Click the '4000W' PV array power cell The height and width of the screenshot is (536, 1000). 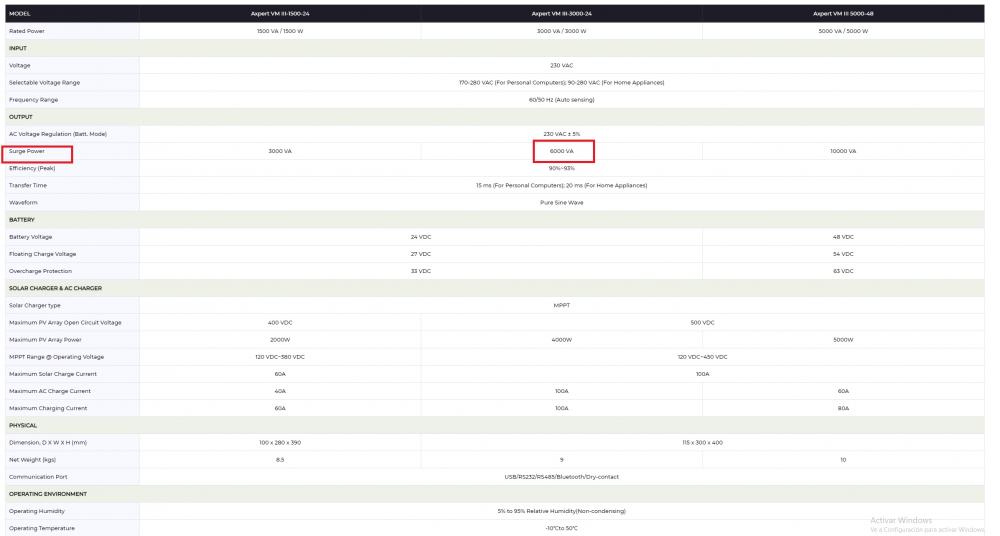562,339
